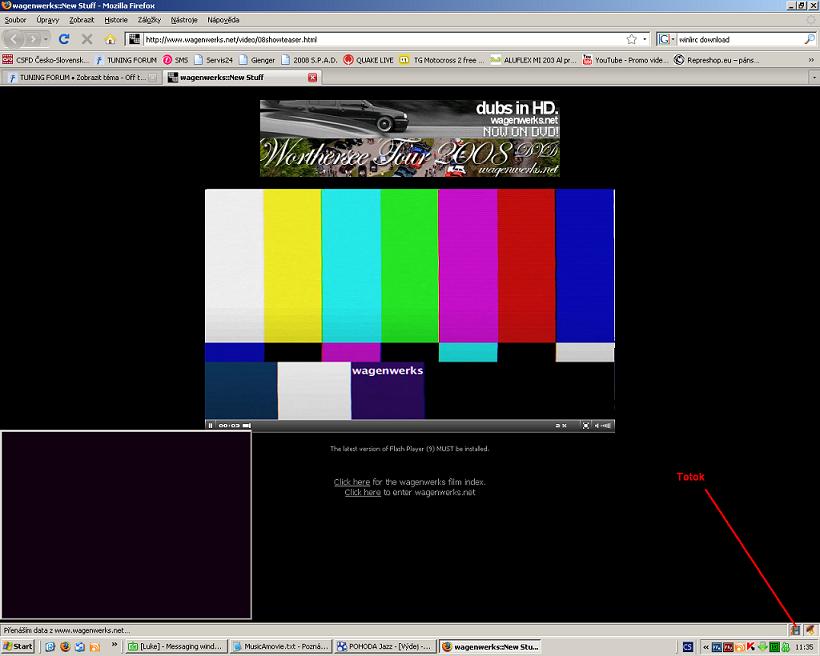This screenshot has width=820, height=656.
Task: Open the Nástroje menu
Action: coord(184,20)
